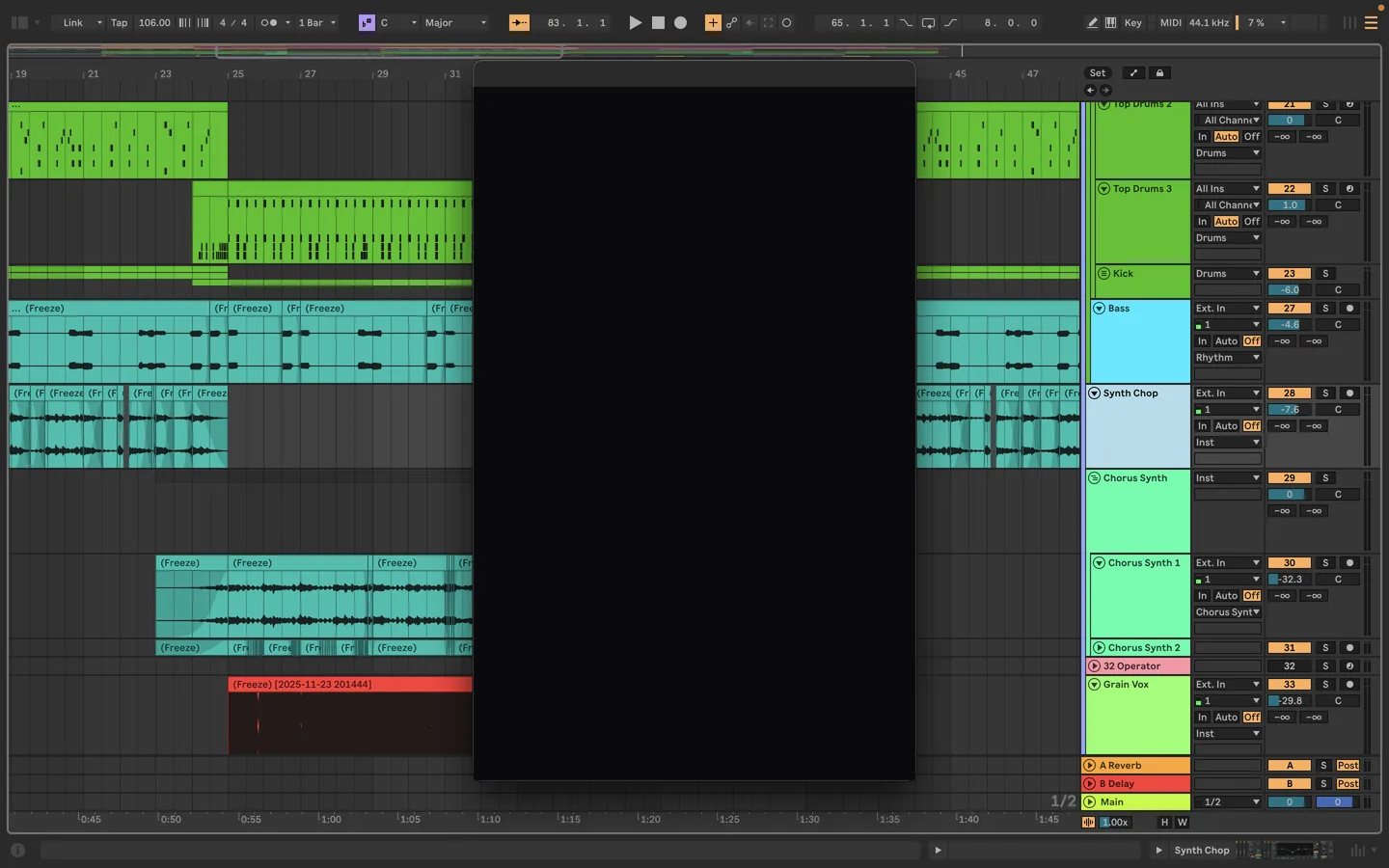Fold the Bass track
1389x868 pixels.
click(x=1099, y=309)
